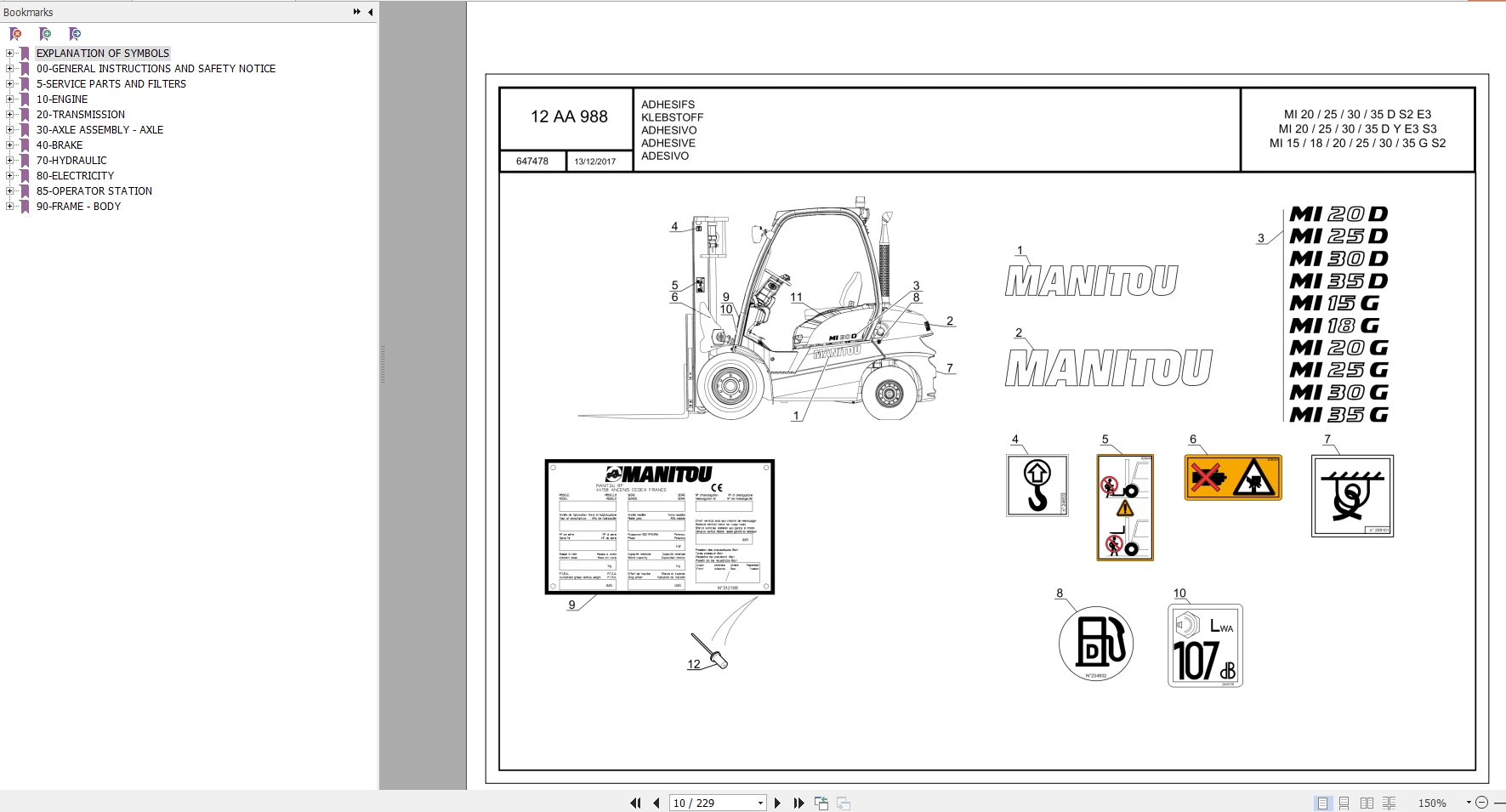The width and height of the screenshot is (1506, 812).
Task: Click the 150% zoom value field
Action: click(1433, 803)
